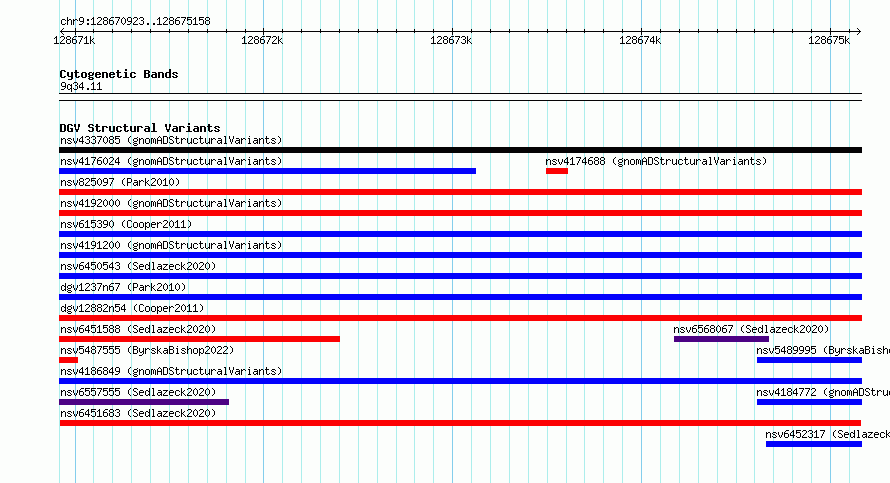Open the nsv4184772 gnomAD label
This screenshot has width=890, height=483.
(823, 392)
